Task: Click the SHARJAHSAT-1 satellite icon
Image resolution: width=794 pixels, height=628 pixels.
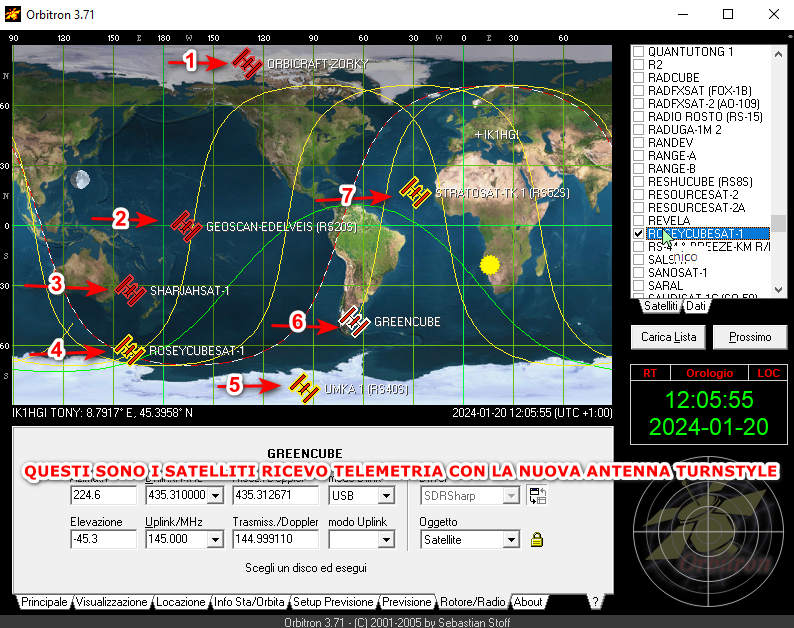Action: 130,290
